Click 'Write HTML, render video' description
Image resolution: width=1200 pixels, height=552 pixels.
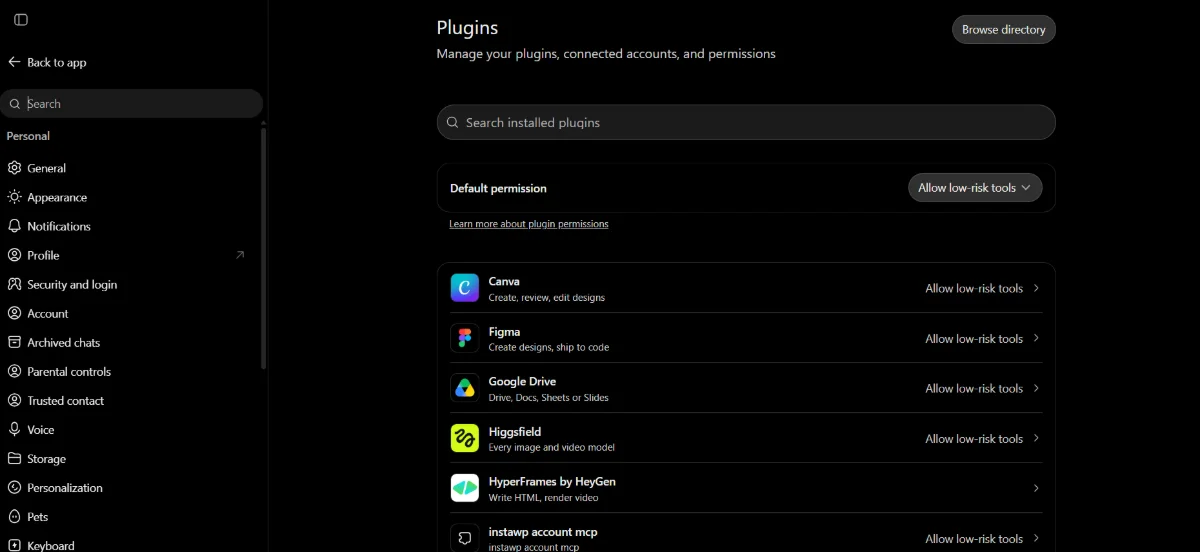pos(543,497)
